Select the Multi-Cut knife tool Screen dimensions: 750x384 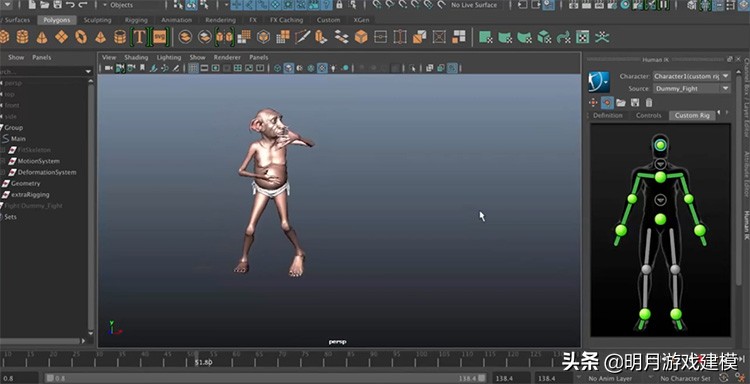(302, 37)
